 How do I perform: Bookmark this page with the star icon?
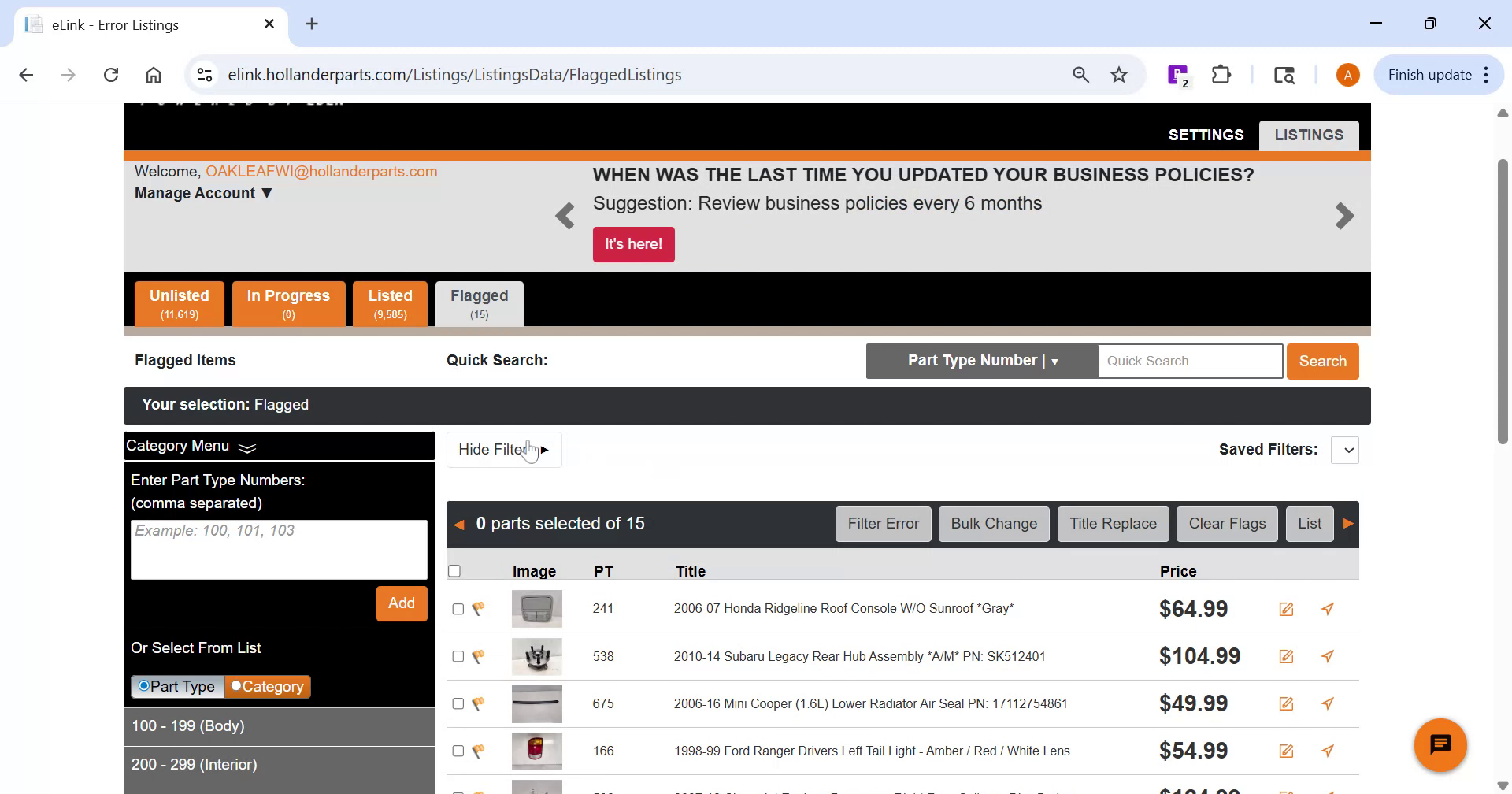click(x=1119, y=74)
